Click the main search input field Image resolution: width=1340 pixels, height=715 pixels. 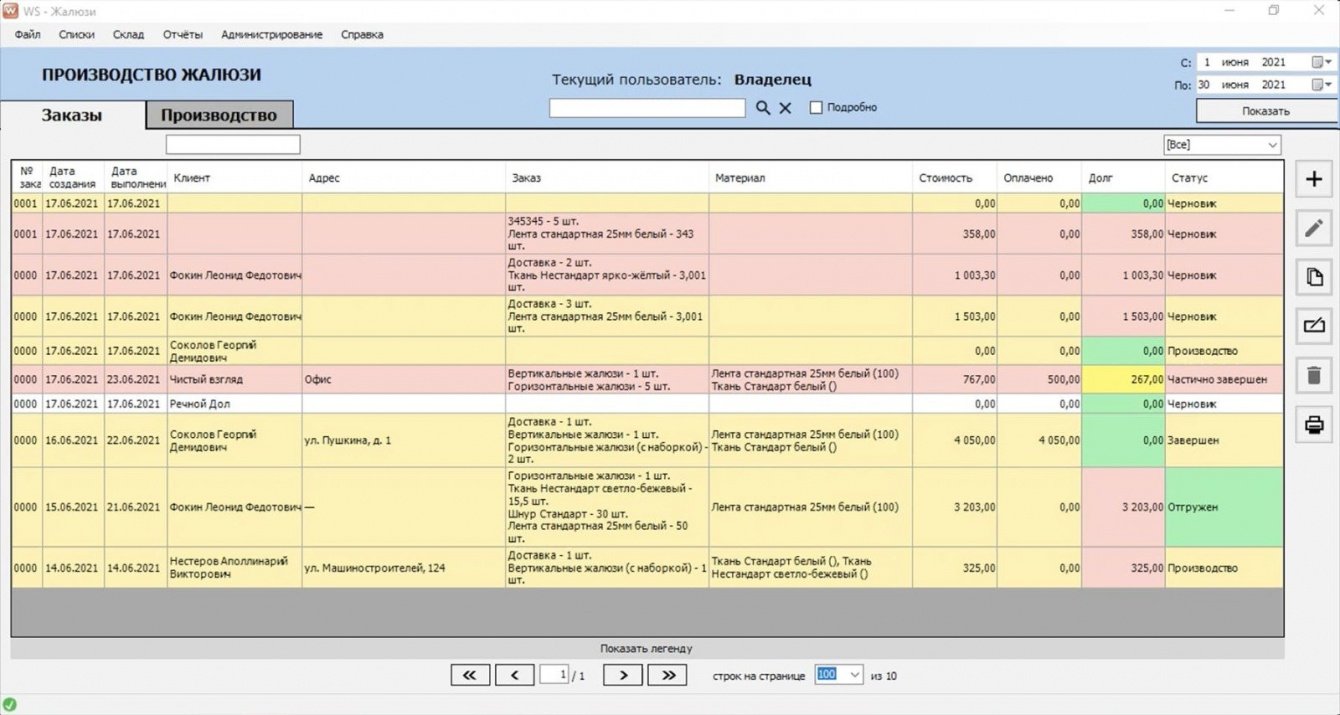pyautogui.click(x=647, y=108)
